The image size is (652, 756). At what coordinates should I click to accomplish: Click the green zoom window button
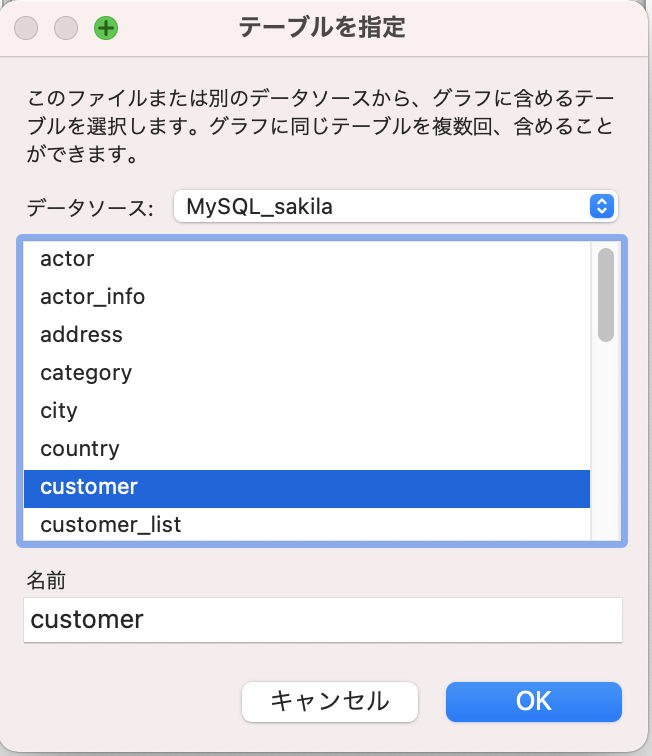point(105,28)
